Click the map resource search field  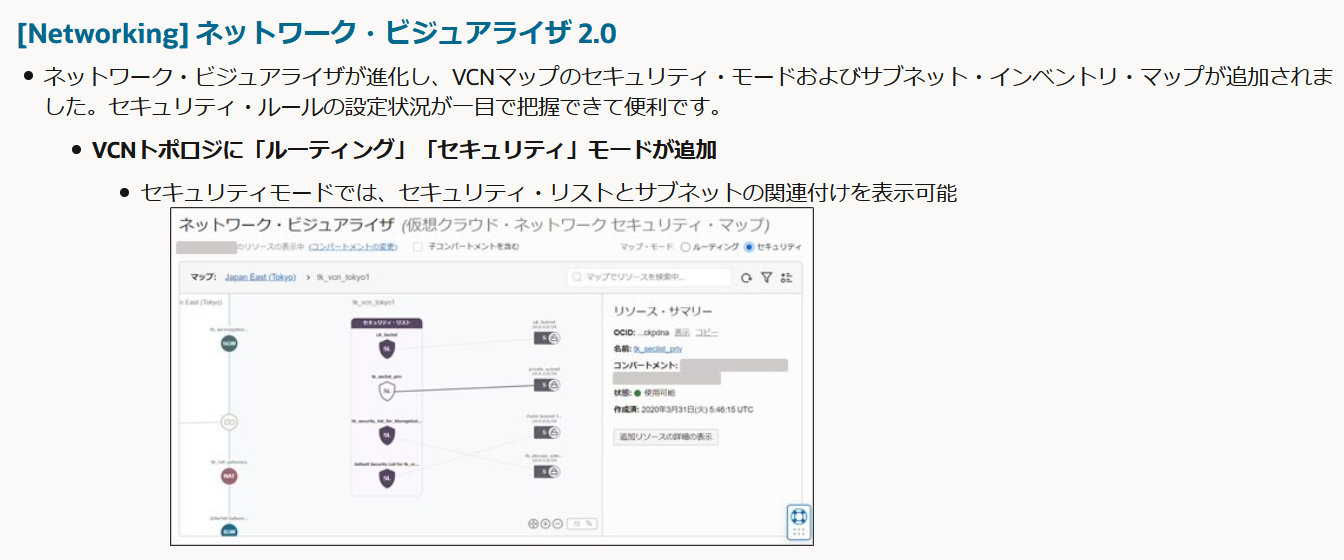pyautogui.click(x=649, y=278)
